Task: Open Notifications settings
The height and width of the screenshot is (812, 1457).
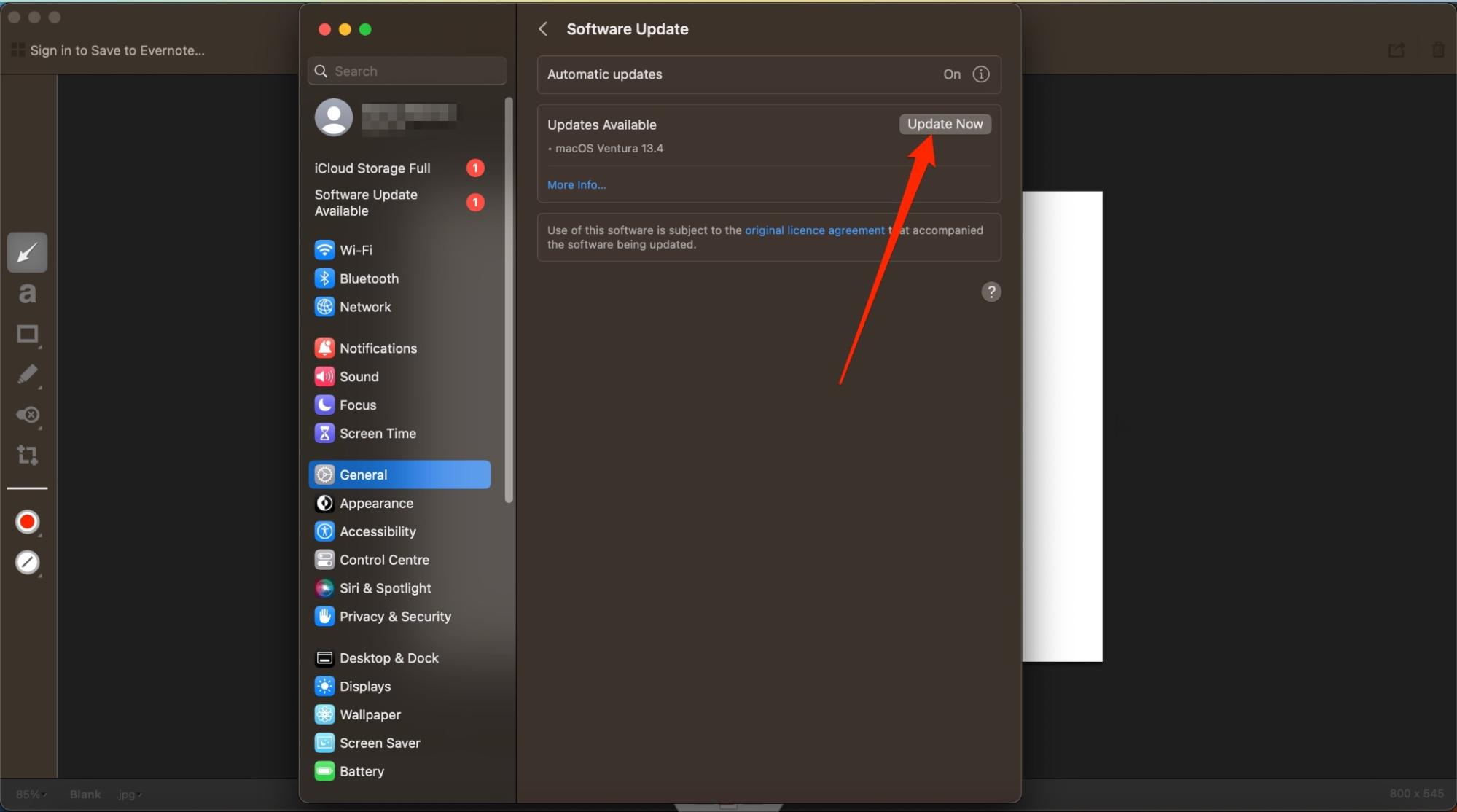Action: click(399, 348)
